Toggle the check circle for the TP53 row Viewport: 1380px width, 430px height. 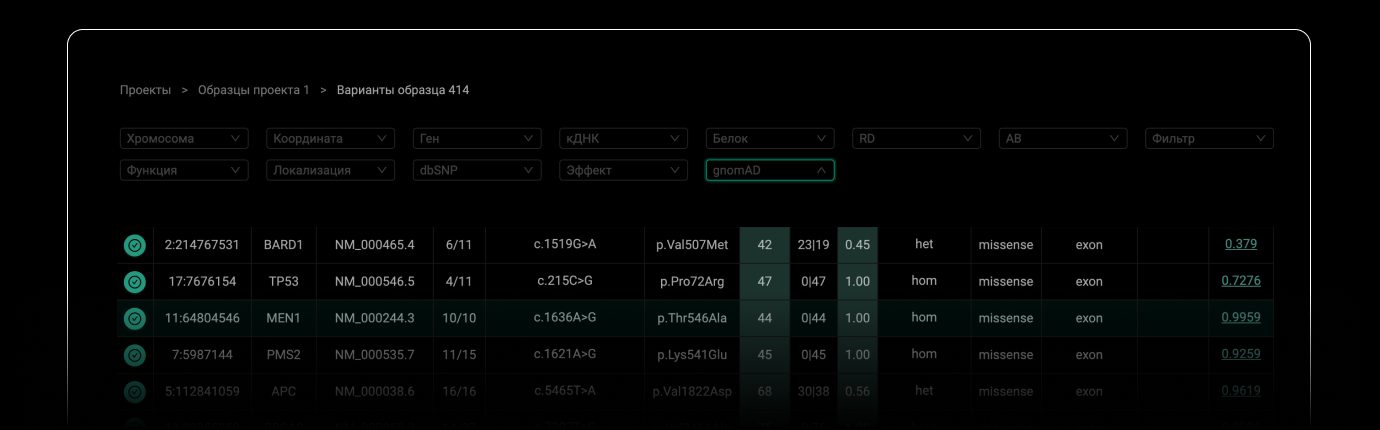pyautogui.click(x=135, y=282)
